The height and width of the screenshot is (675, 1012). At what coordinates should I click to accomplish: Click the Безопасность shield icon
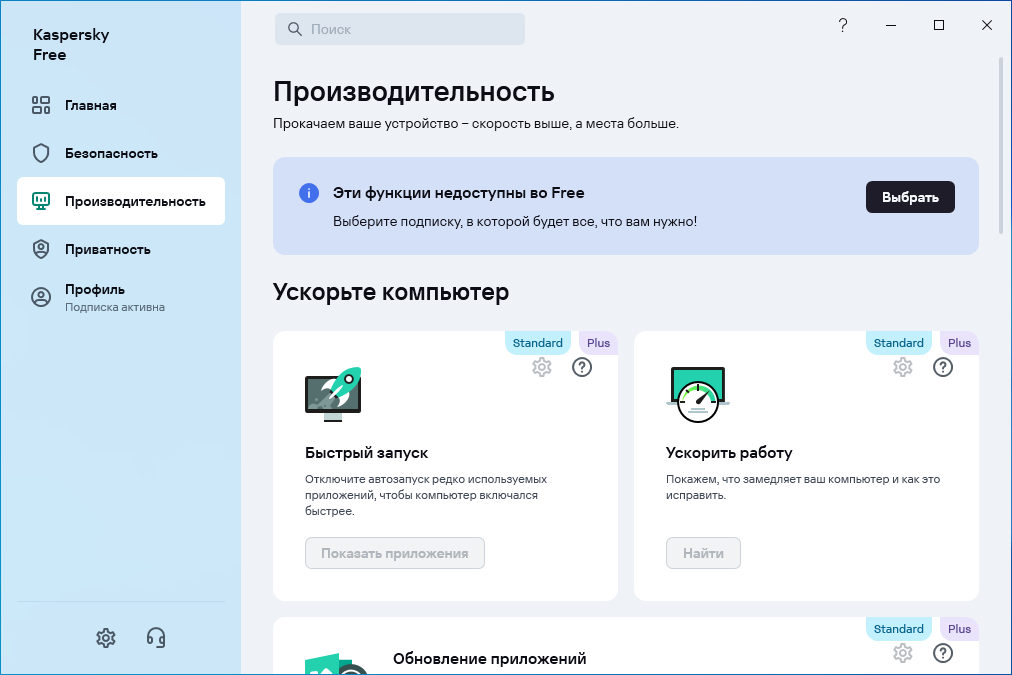click(41, 153)
